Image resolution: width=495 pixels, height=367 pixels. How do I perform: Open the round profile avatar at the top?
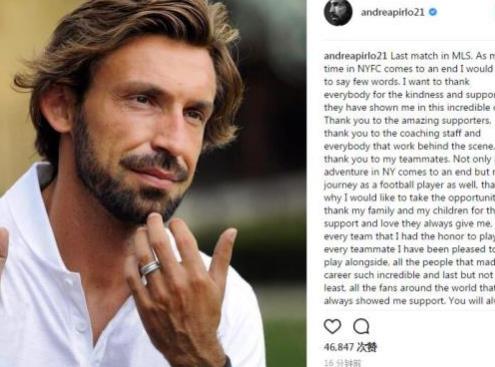click(x=338, y=12)
